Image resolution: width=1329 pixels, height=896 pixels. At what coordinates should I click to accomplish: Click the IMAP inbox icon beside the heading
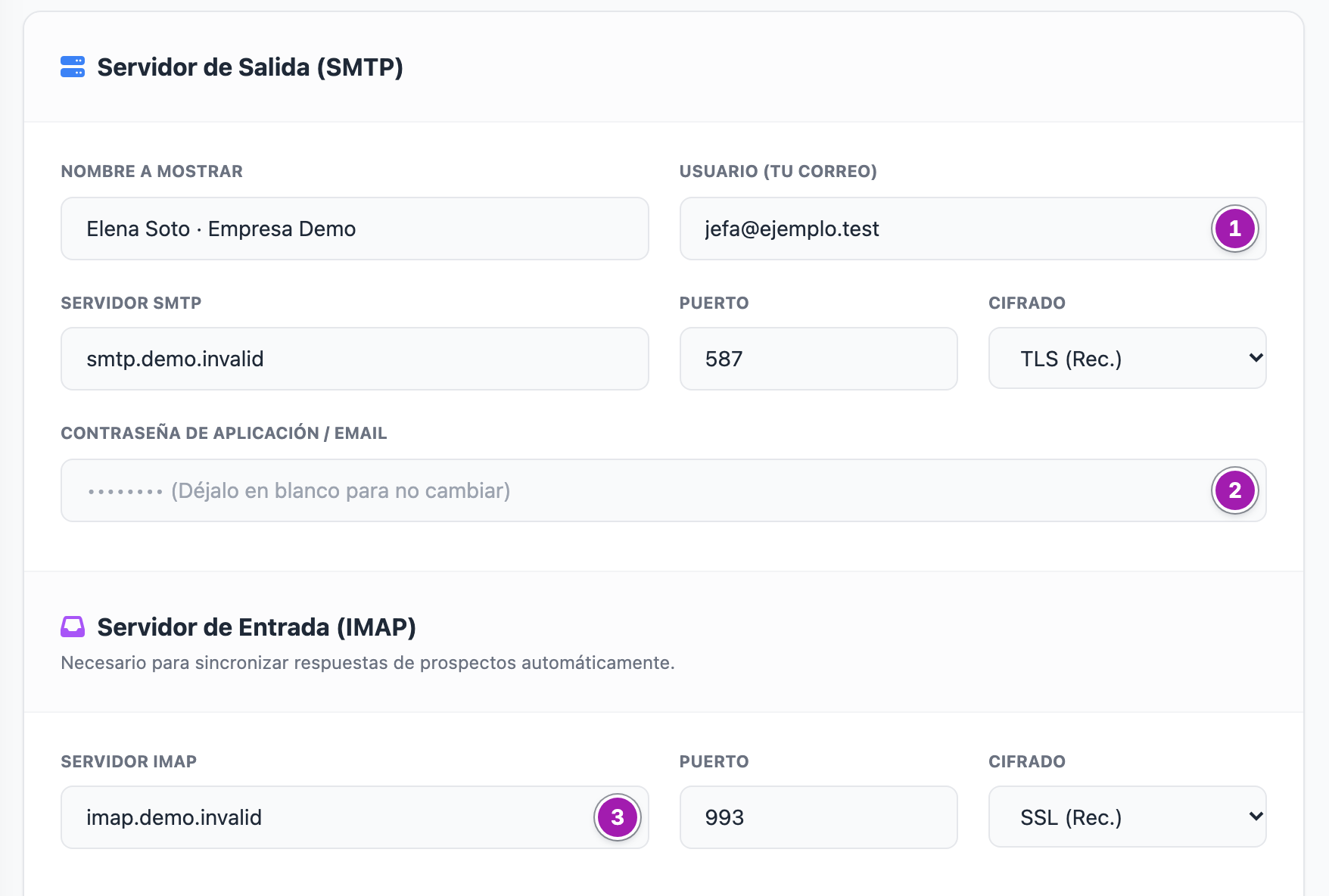pyautogui.click(x=73, y=627)
